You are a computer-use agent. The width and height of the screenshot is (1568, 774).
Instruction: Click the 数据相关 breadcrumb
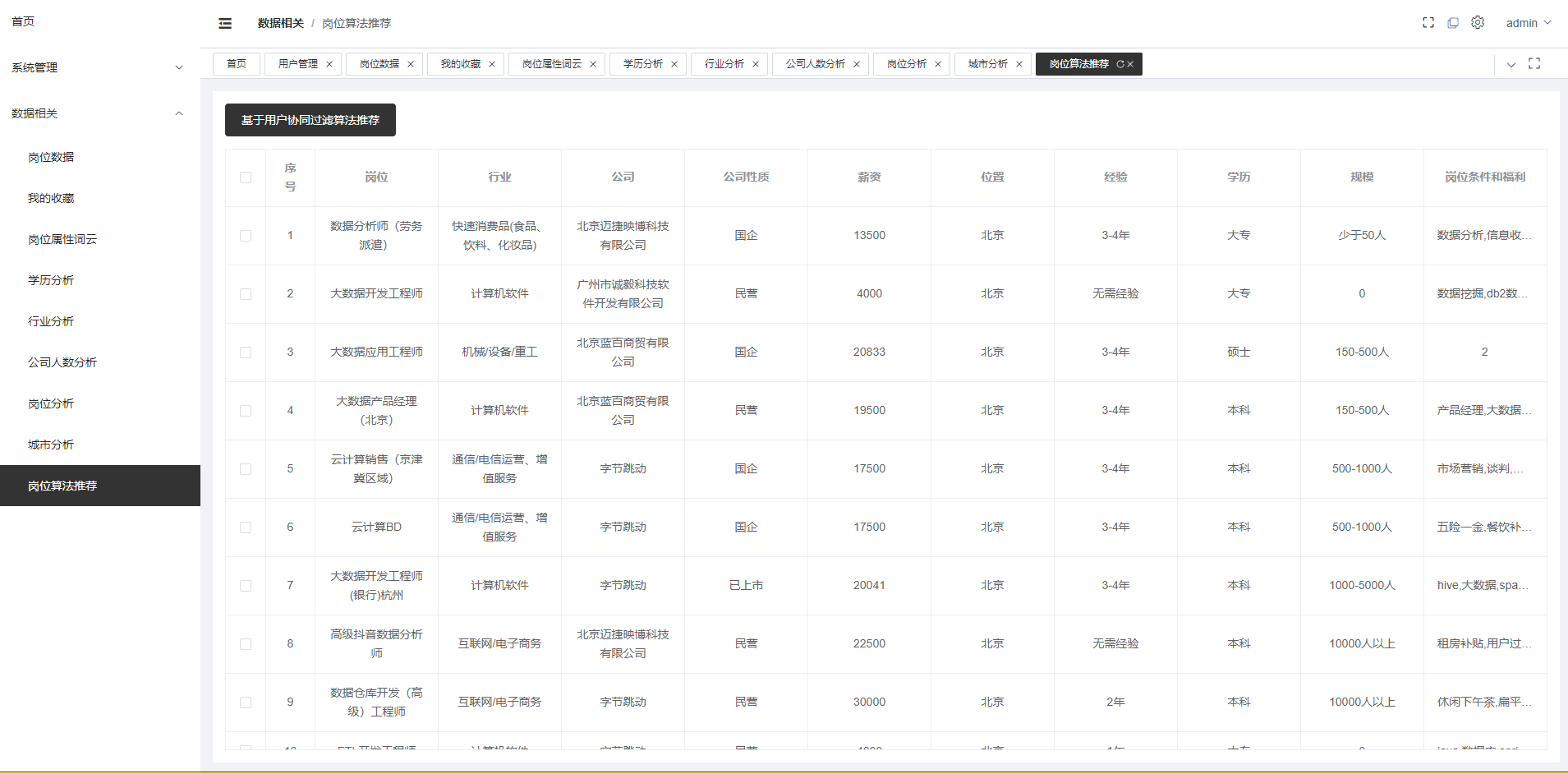tap(281, 23)
